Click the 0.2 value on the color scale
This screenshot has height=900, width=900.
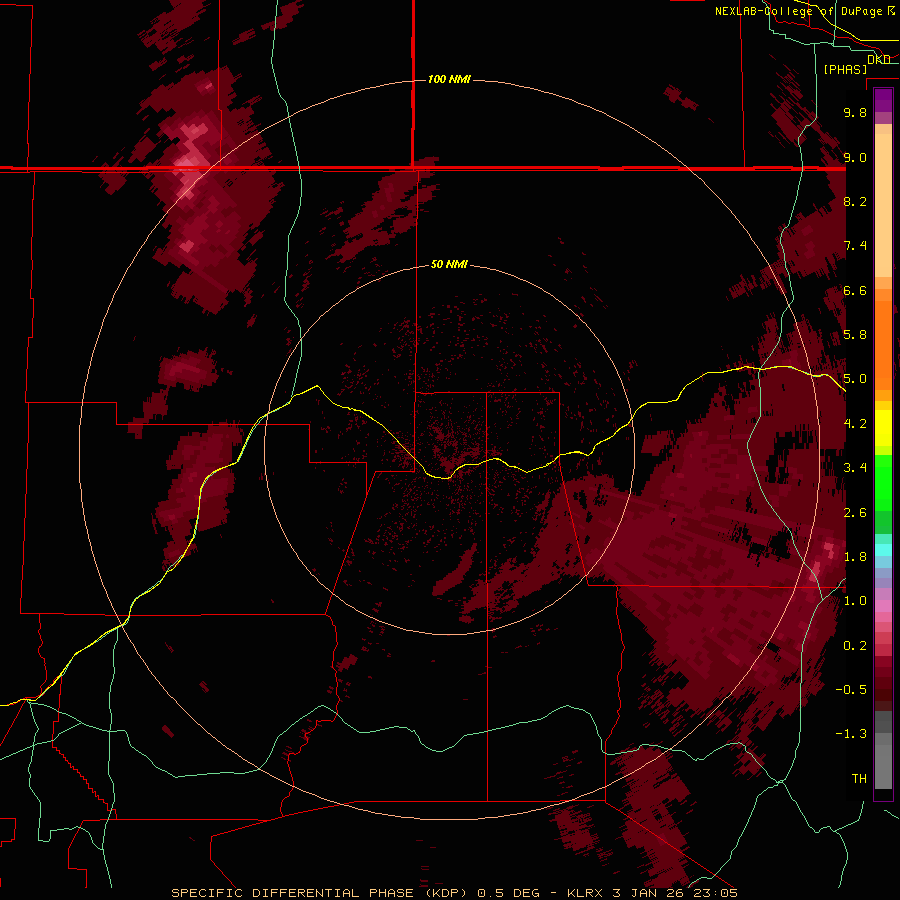(x=855, y=646)
